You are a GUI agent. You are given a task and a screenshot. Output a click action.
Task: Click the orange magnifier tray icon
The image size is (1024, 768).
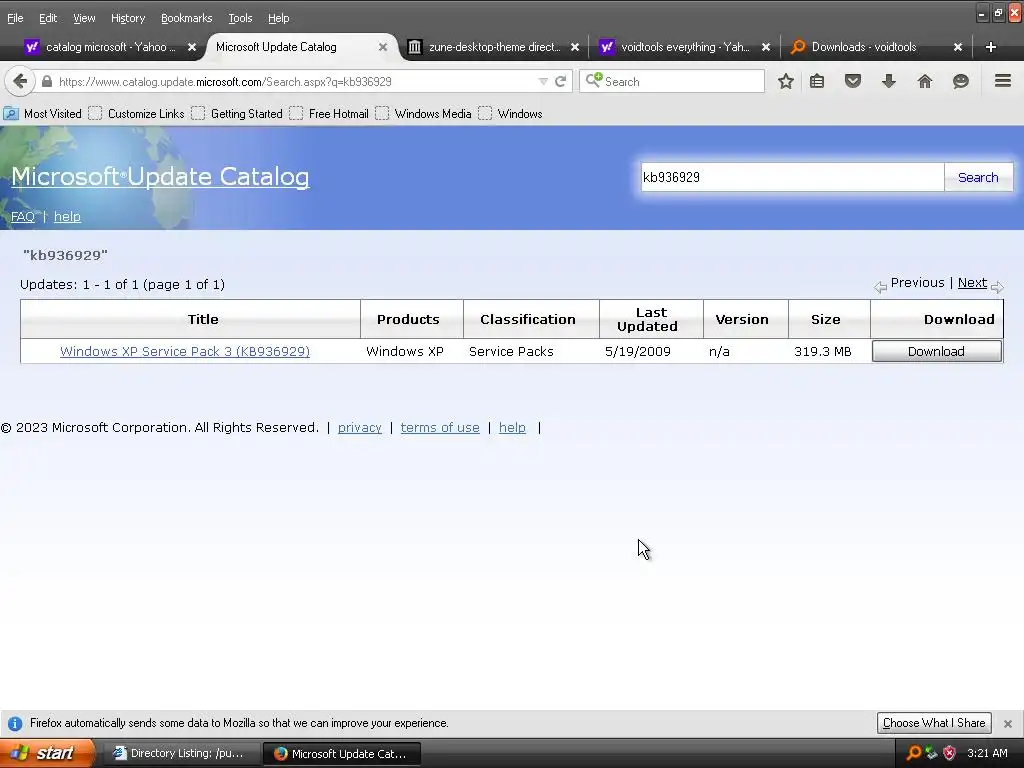tap(914, 754)
